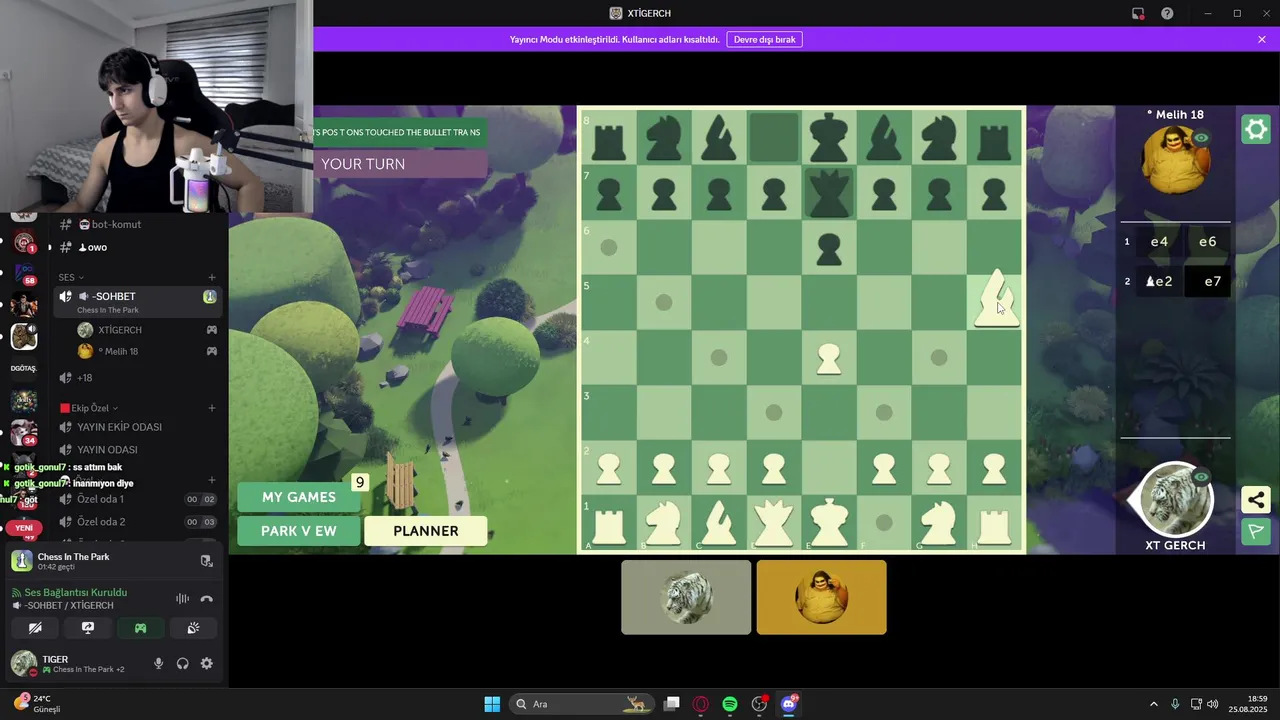Viewport: 1280px width, 720px height.
Task: Click the black queen on e7
Action: click(x=828, y=192)
